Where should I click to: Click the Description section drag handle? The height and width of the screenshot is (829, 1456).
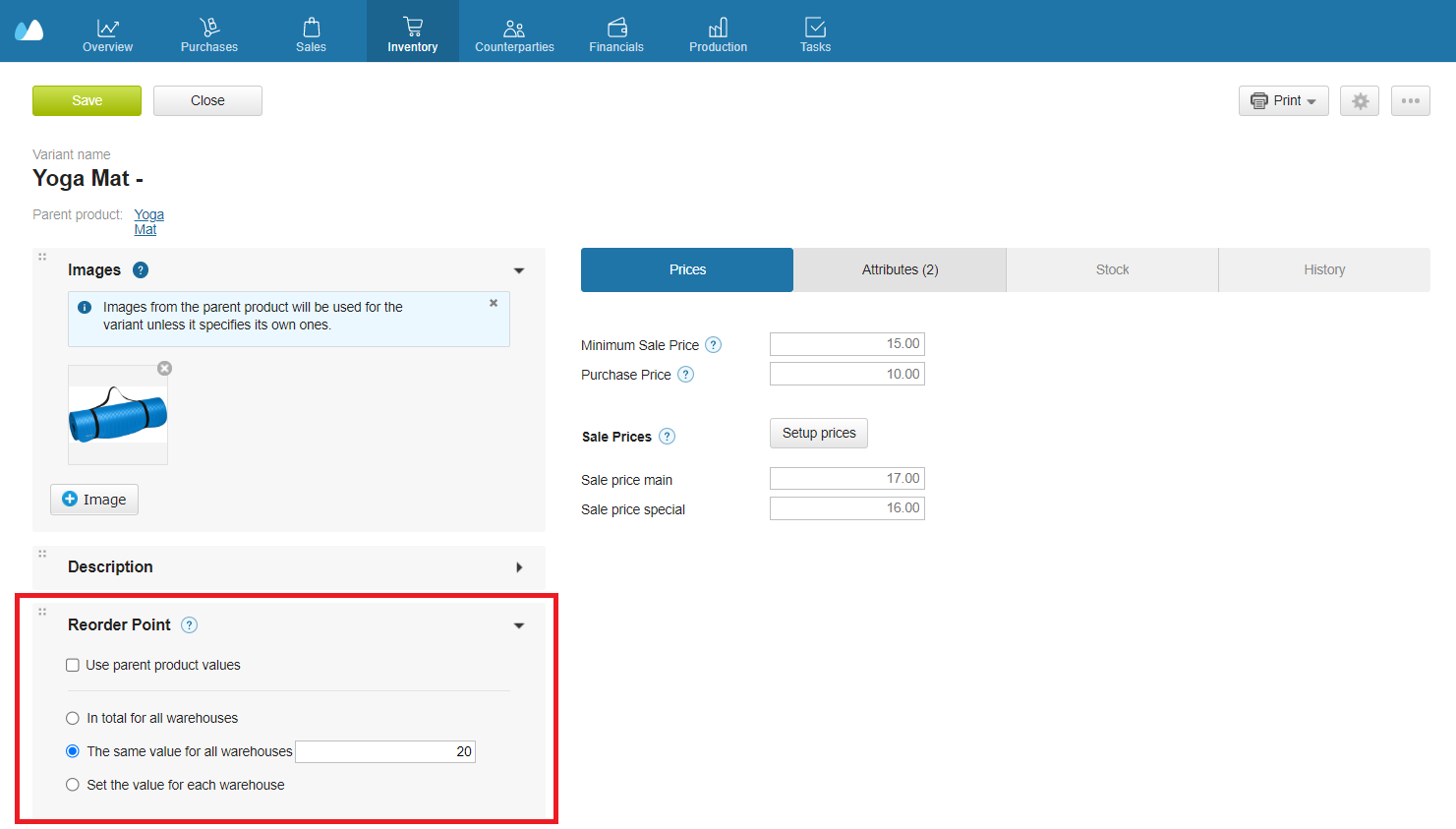(42, 554)
